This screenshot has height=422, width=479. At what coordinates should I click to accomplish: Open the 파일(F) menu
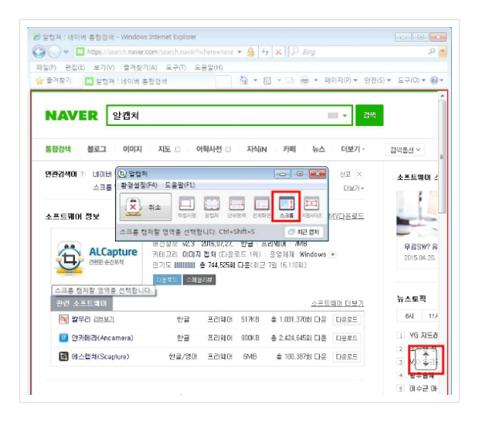46,68
